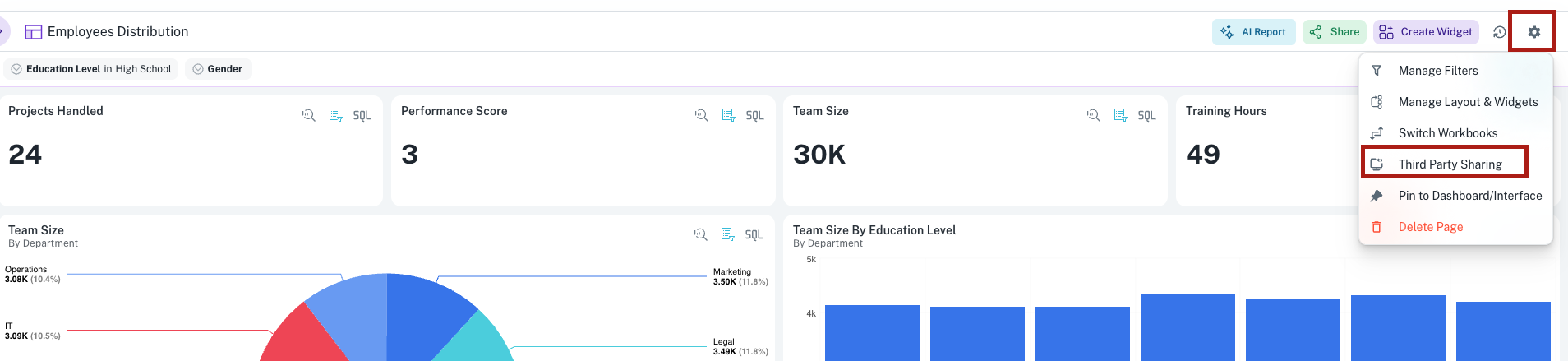The height and width of the screenshot is (361, 1568).
Task: Open the version history clock icon
Action: (x=1499, y=32)
